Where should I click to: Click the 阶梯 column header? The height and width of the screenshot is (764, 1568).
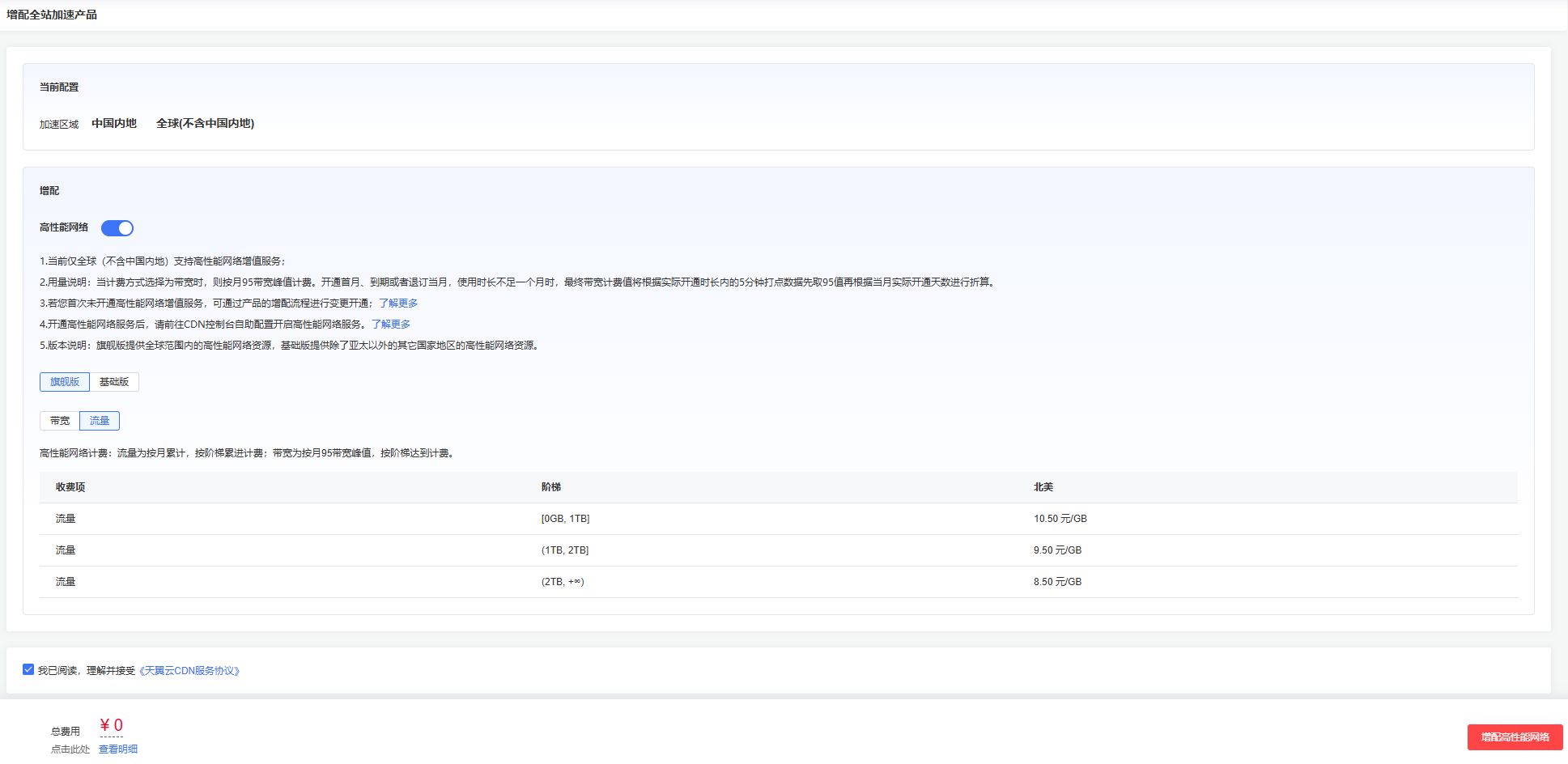(x=551, y=487)
